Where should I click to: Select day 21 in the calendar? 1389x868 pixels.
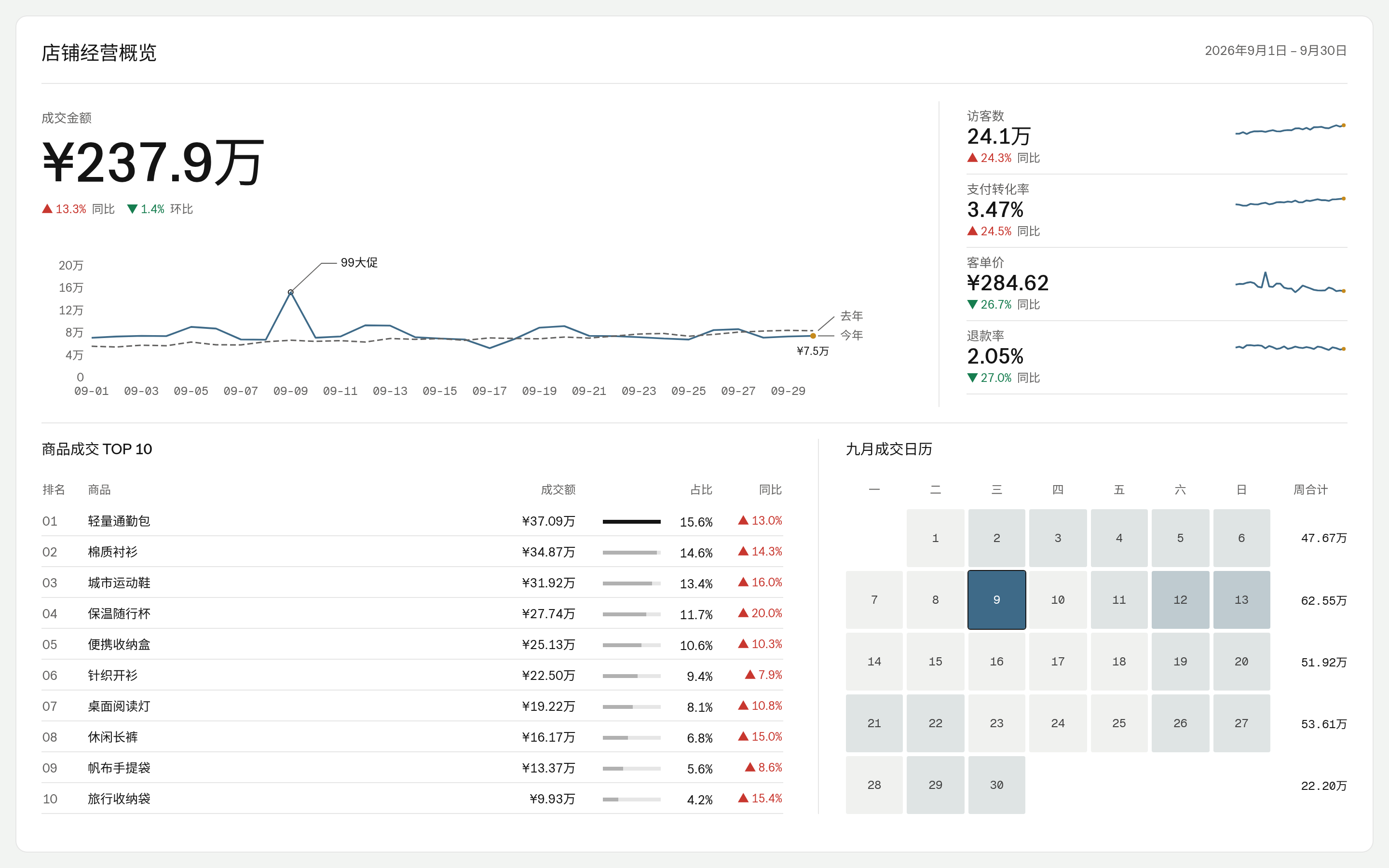click(x=874, y=723)
